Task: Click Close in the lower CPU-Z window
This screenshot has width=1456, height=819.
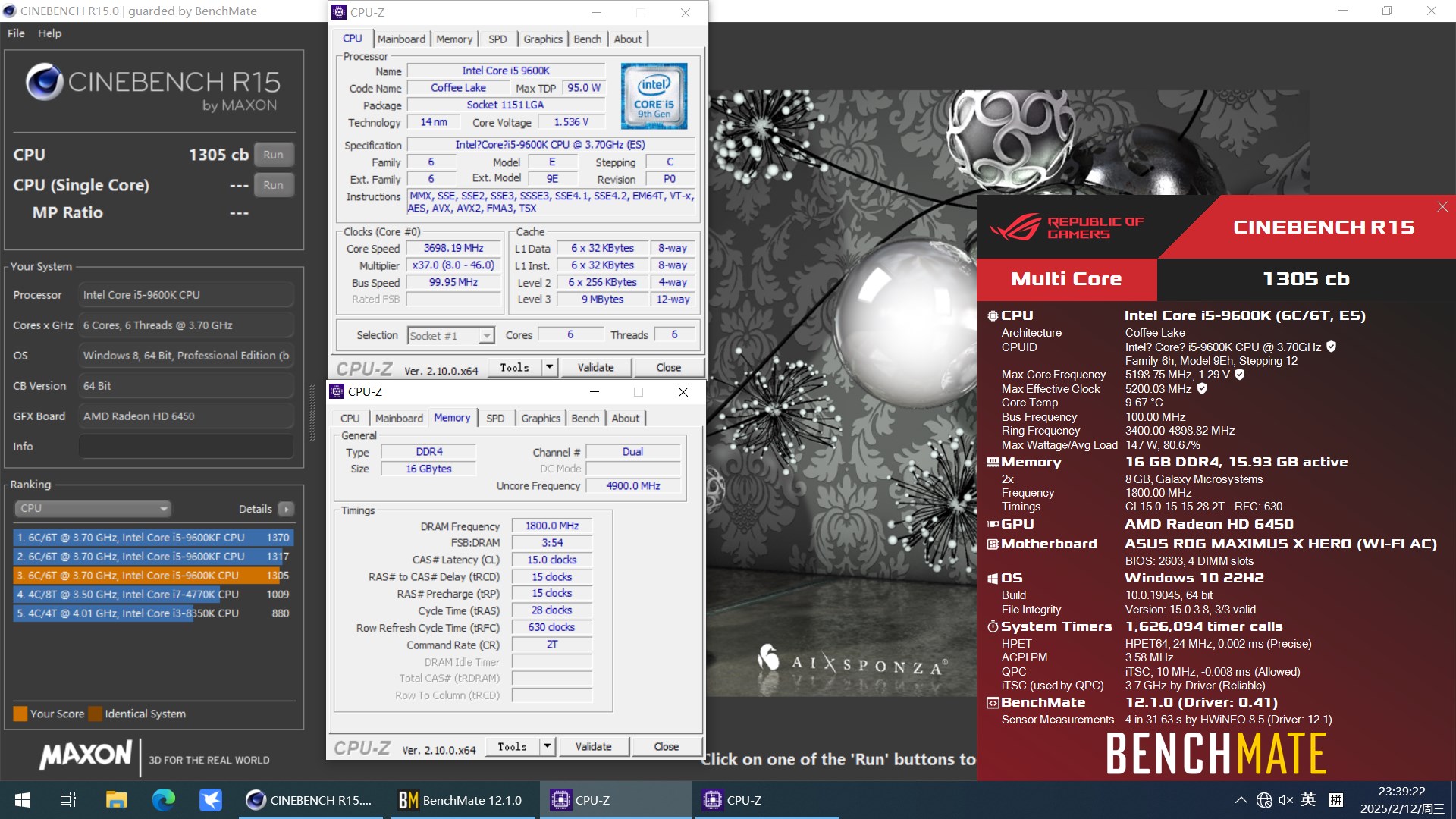Action: [667, 746]
